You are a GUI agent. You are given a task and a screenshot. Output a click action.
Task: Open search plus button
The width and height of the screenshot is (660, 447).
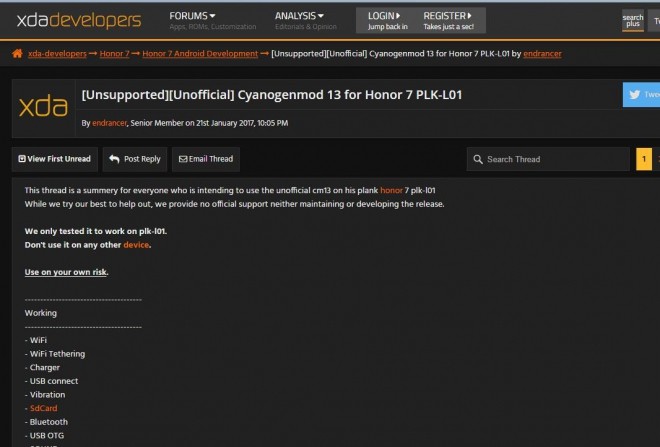pyautogui.click(x=633, y=20)
